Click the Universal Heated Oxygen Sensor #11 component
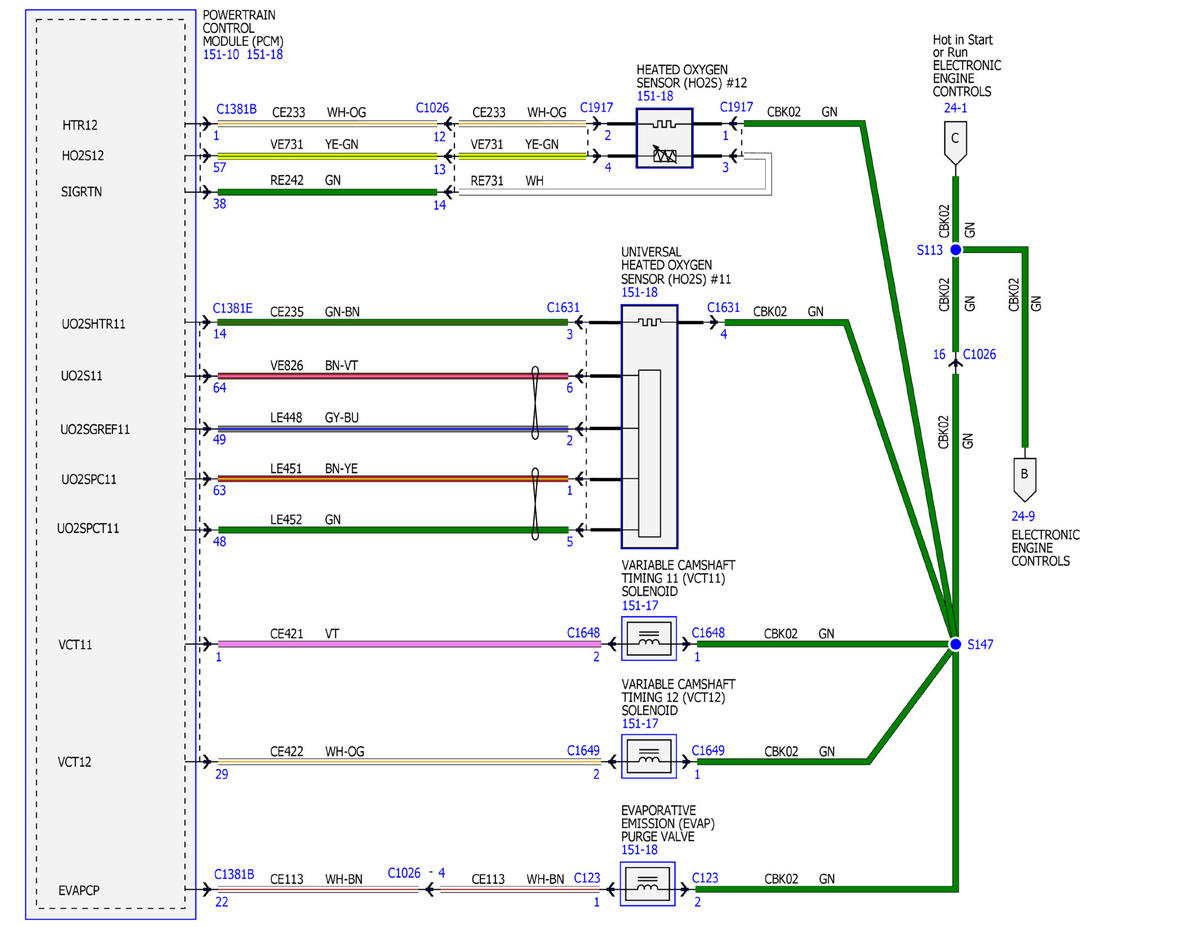 click(x=649, y=427)
